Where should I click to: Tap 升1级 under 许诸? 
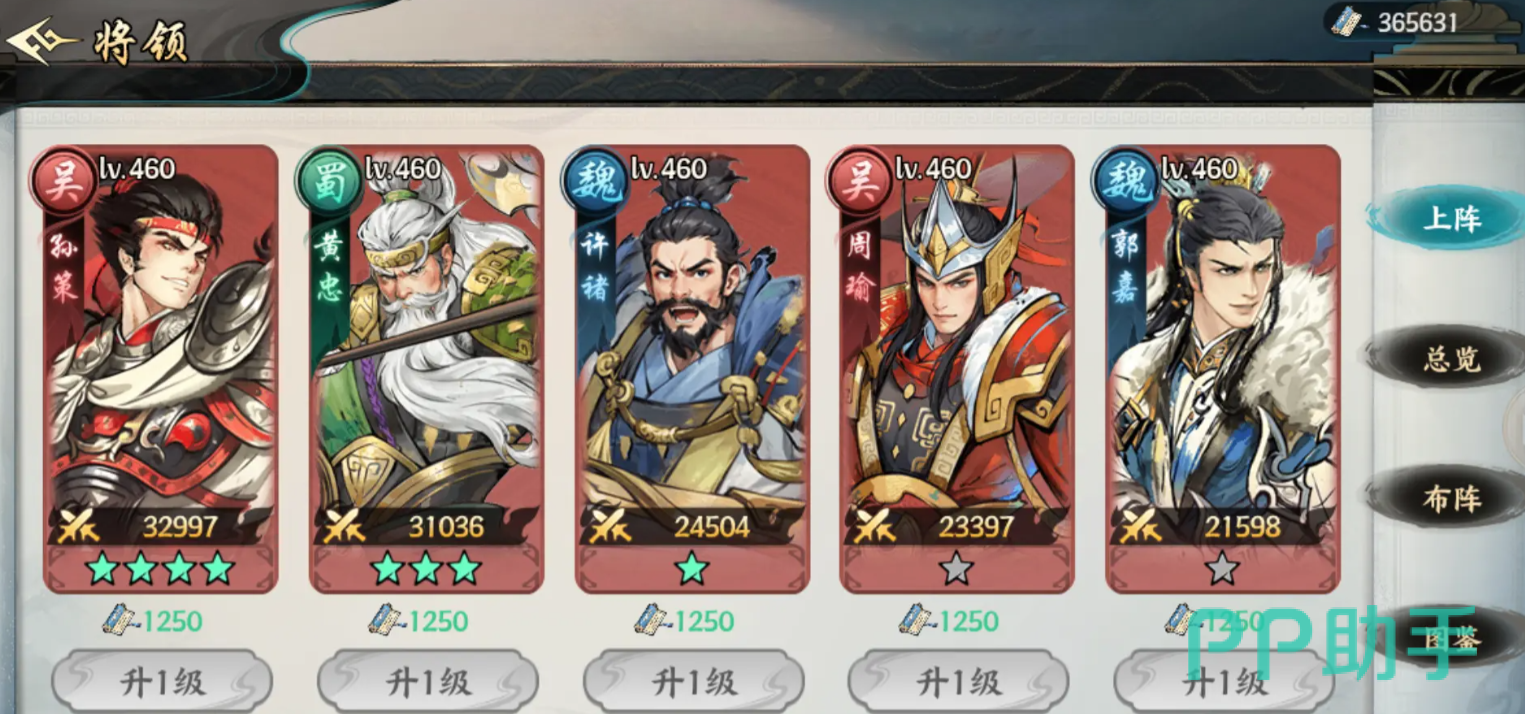(693, 682)
